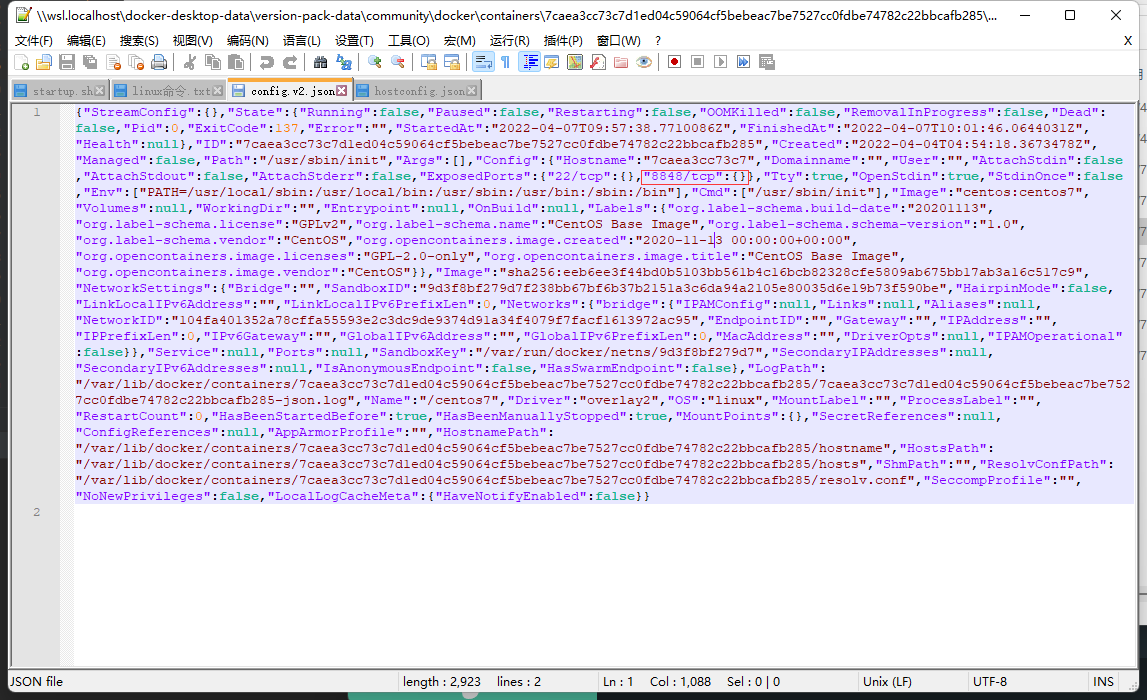Screen dimensions: 1147x700
Task: Toggle word wrap in toolbar
Action: [483, 62]
